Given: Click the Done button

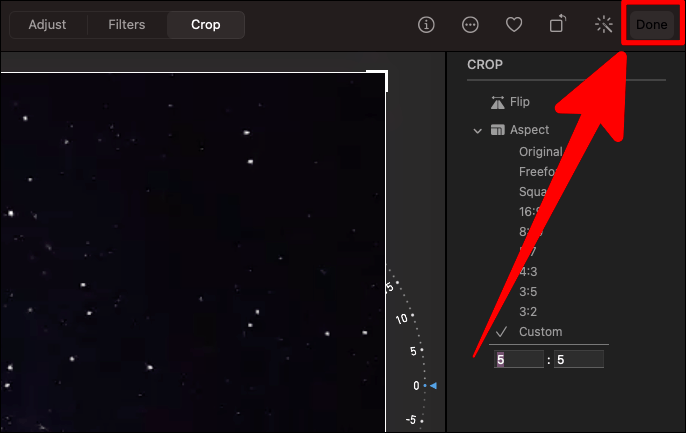Looking at the screenshot, I should (x=651, y=25).
